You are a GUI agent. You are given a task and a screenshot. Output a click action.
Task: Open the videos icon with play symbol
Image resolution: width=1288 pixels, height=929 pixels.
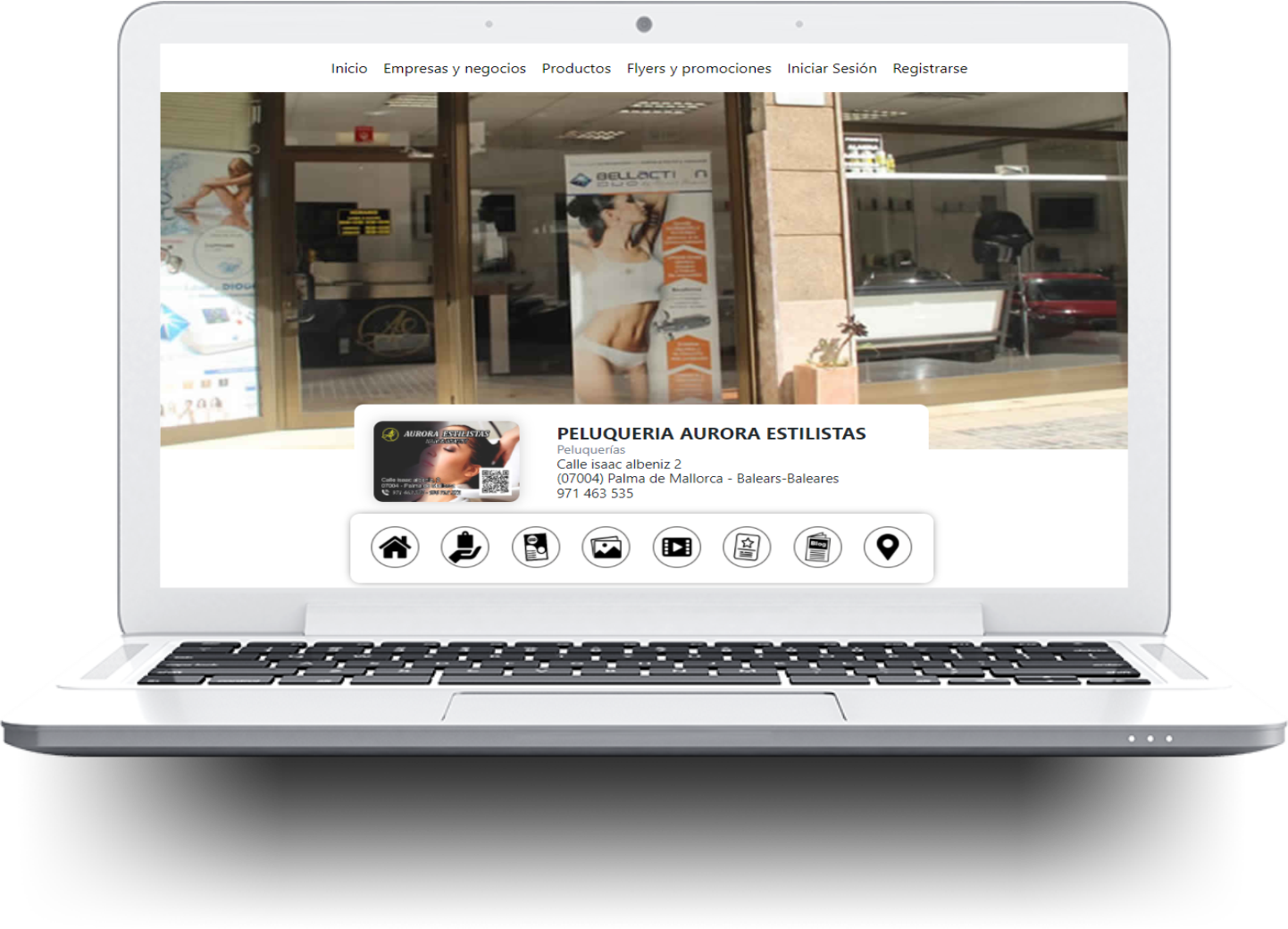pos(676,547)
